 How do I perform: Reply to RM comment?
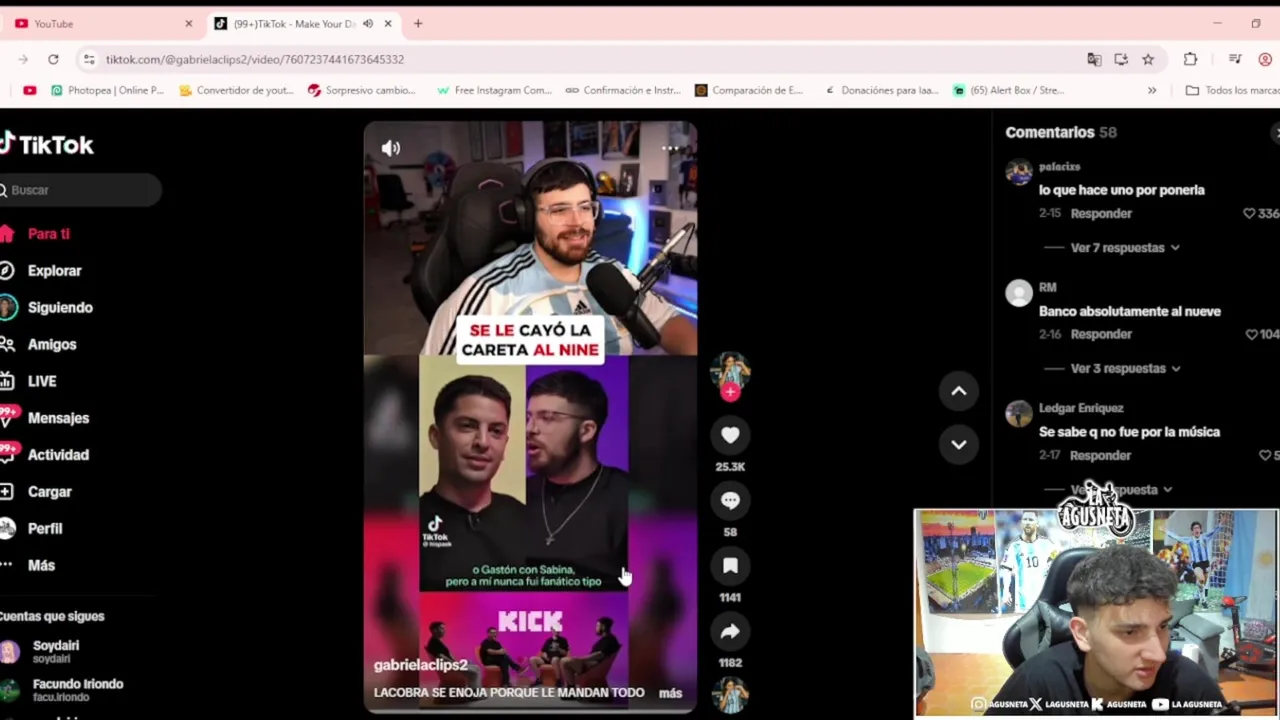pyautogui.click(x=1101, y=335)
